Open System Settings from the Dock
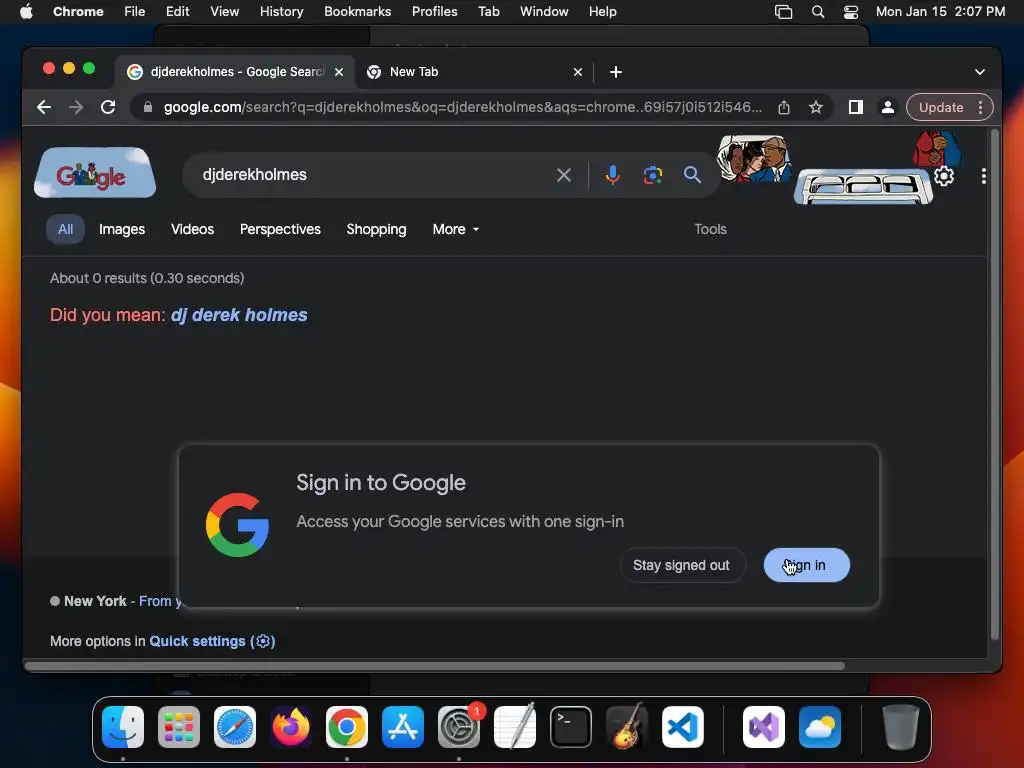 click(459, 727)
